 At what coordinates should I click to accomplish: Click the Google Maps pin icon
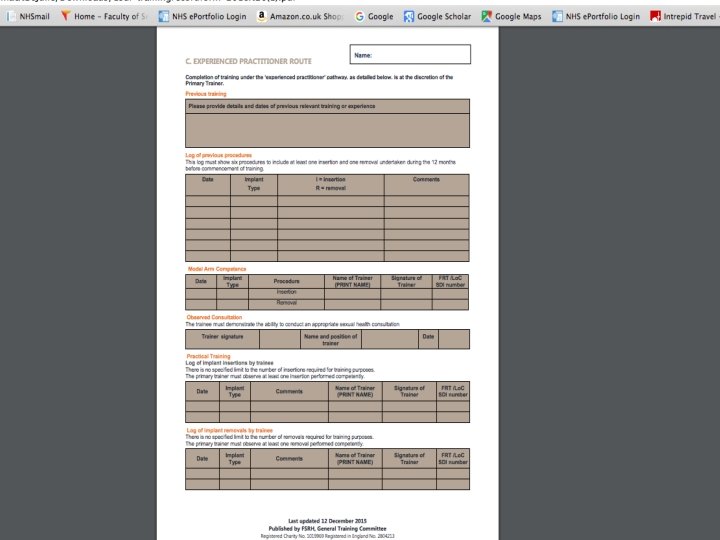[486, 17]
